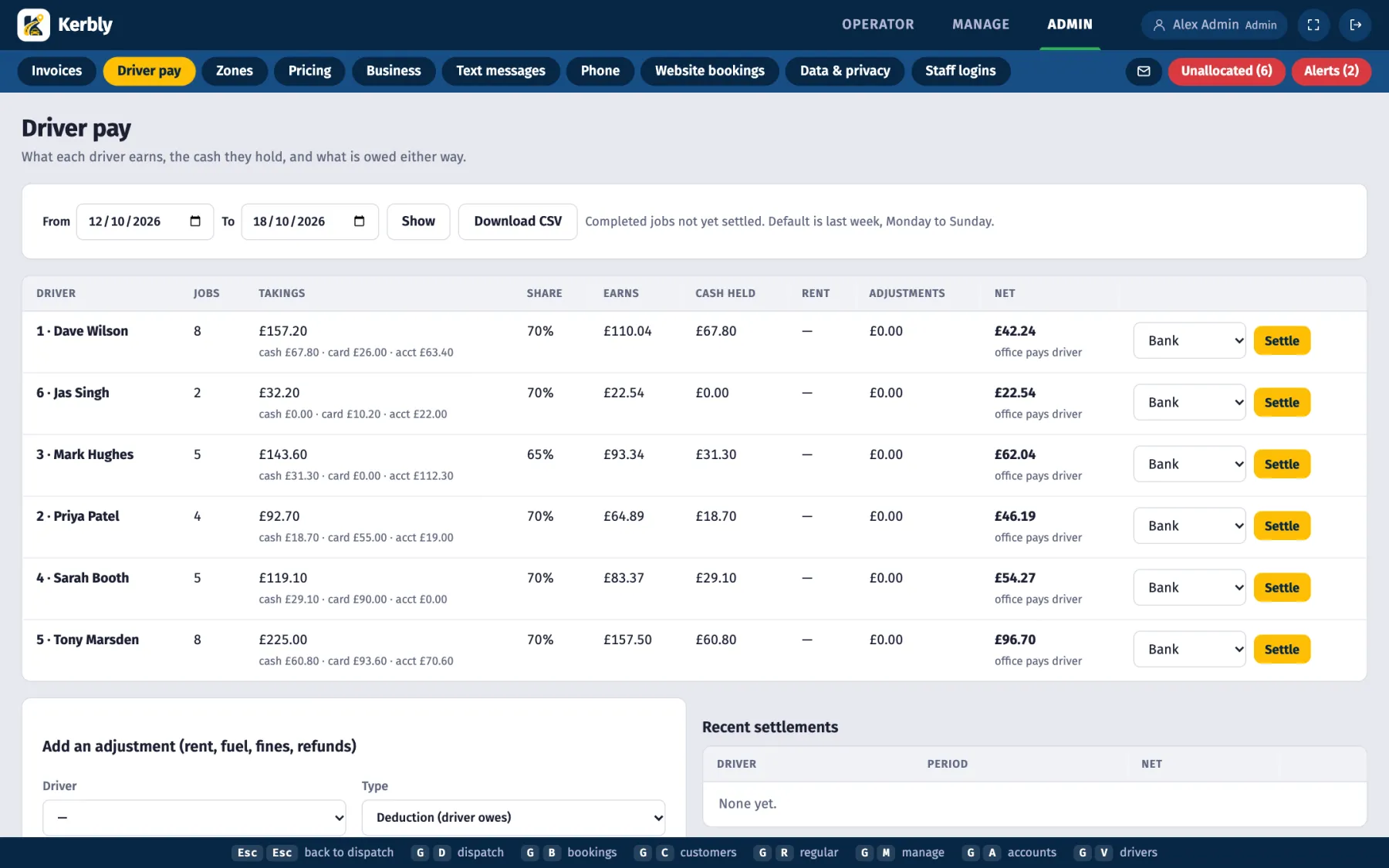Image resolution: width=1389 pixels, height=868 pixels.
Task: Open the Staff logins tab
Action: [x=961, y=71]
